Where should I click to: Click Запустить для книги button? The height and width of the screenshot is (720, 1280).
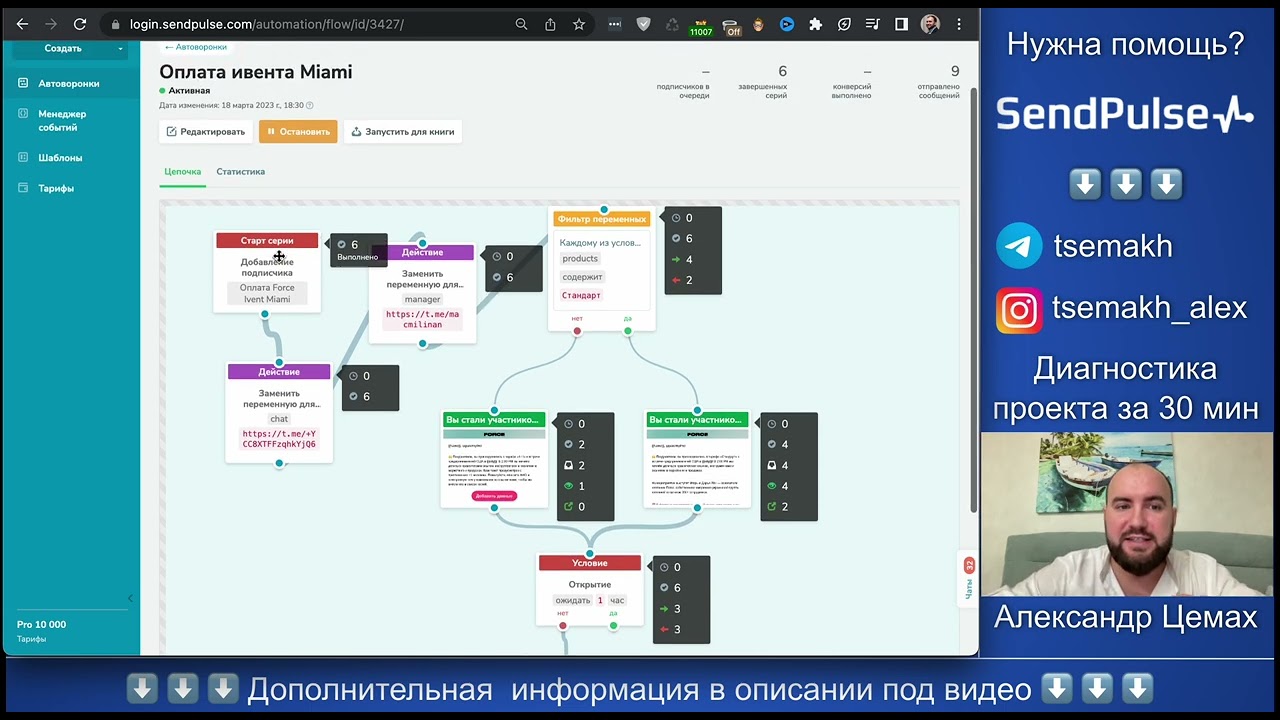click(x=403, y=132)
